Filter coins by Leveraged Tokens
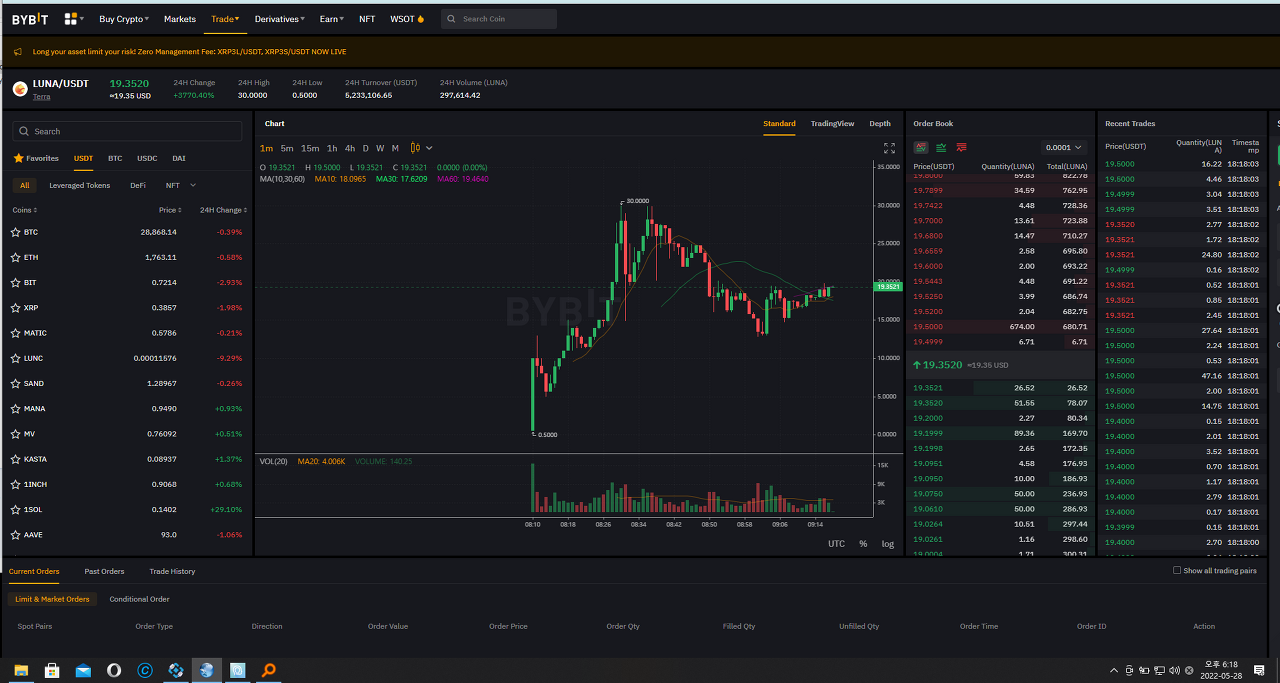 pos(80,185)
